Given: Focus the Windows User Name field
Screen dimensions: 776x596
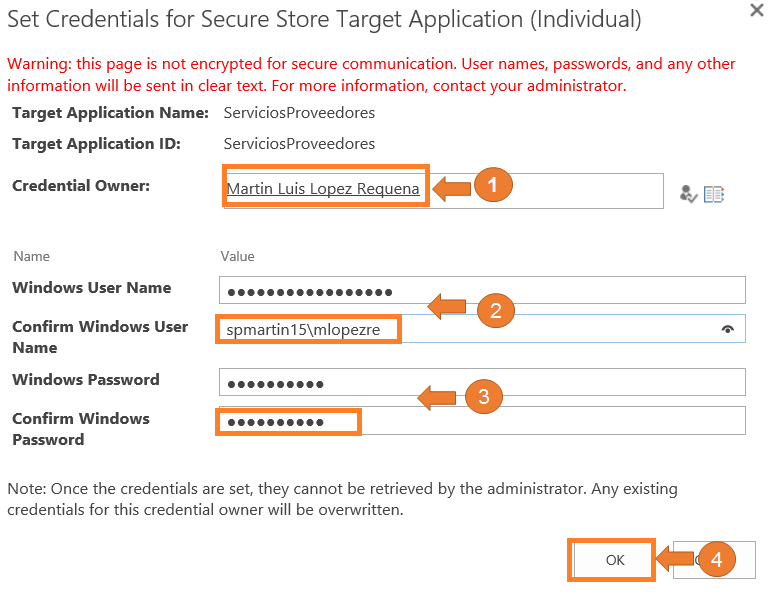Looking at the screenshot, I should (560, 292).
